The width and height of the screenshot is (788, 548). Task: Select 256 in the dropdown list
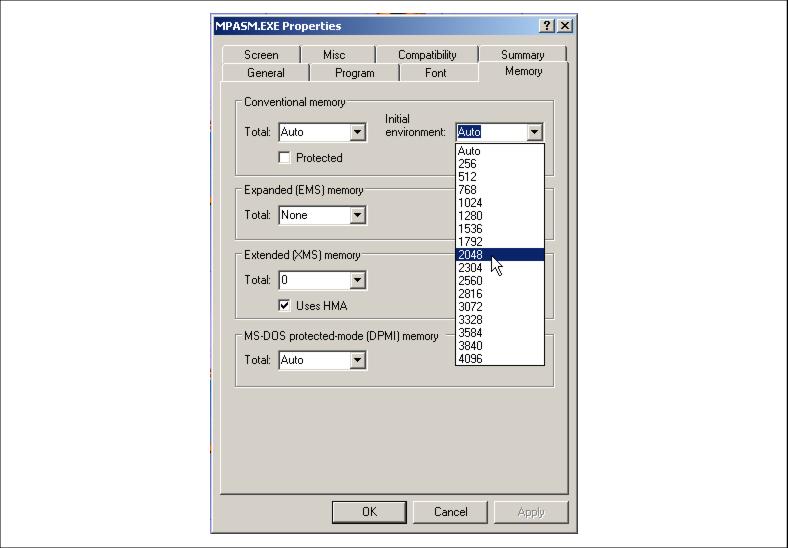click(500, 164)
